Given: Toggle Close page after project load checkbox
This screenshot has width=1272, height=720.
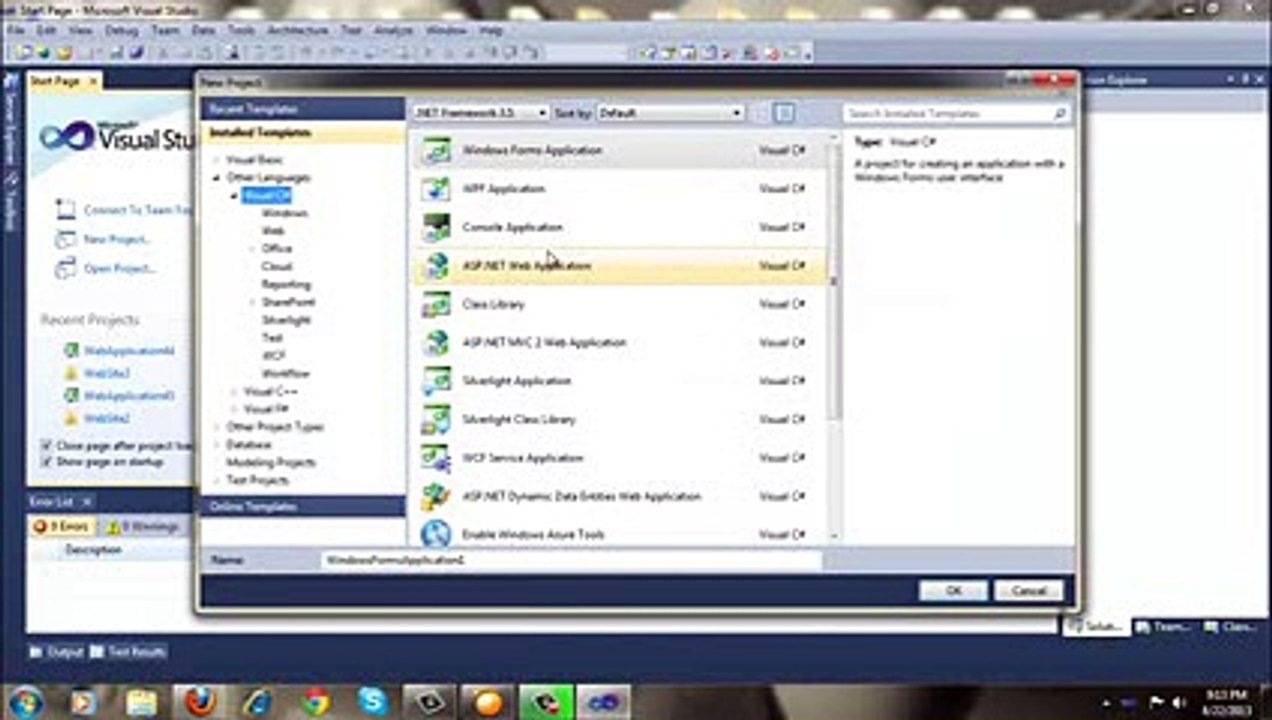Looking at the screenshot, I should (46, 446).
